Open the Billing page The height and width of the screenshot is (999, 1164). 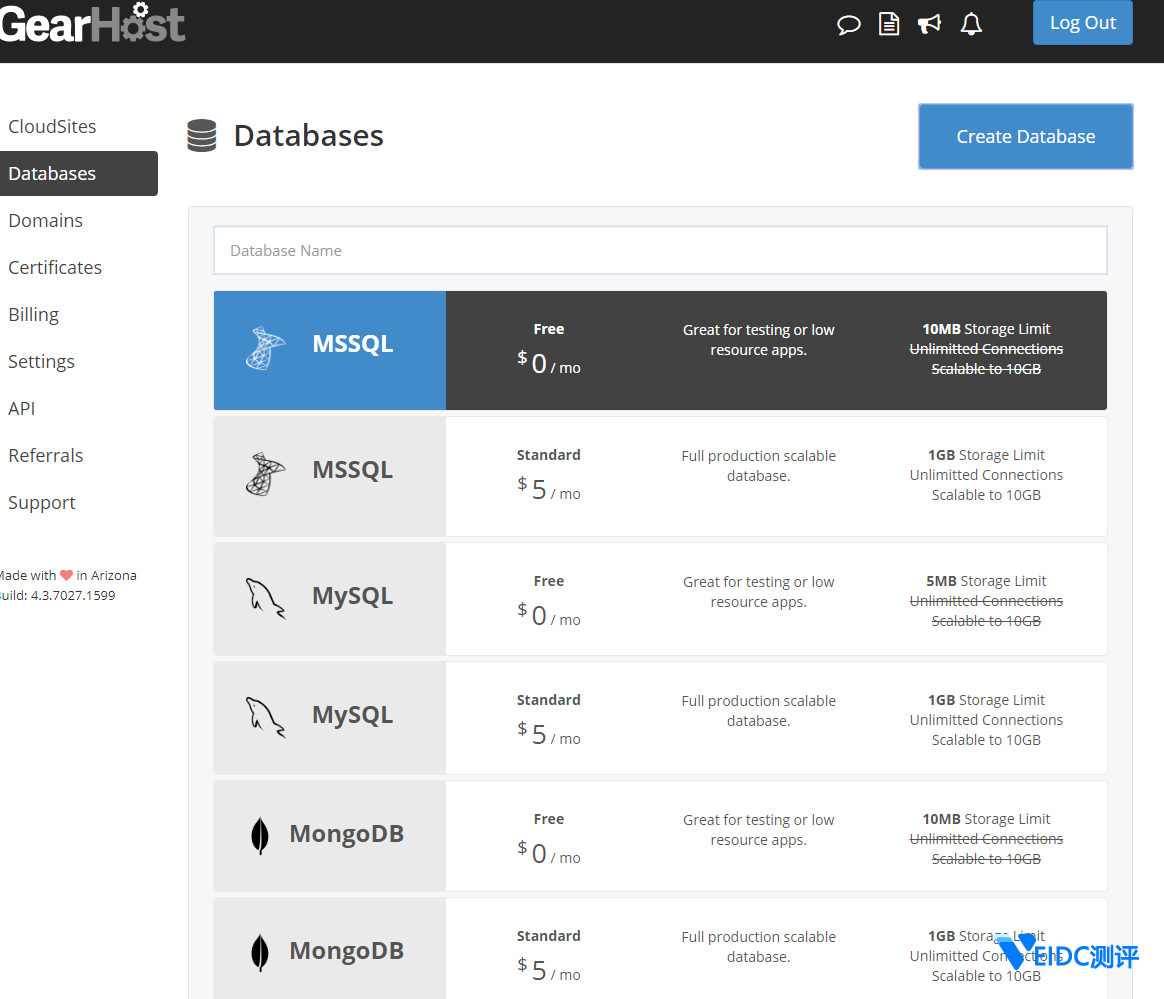click(33, 314)
